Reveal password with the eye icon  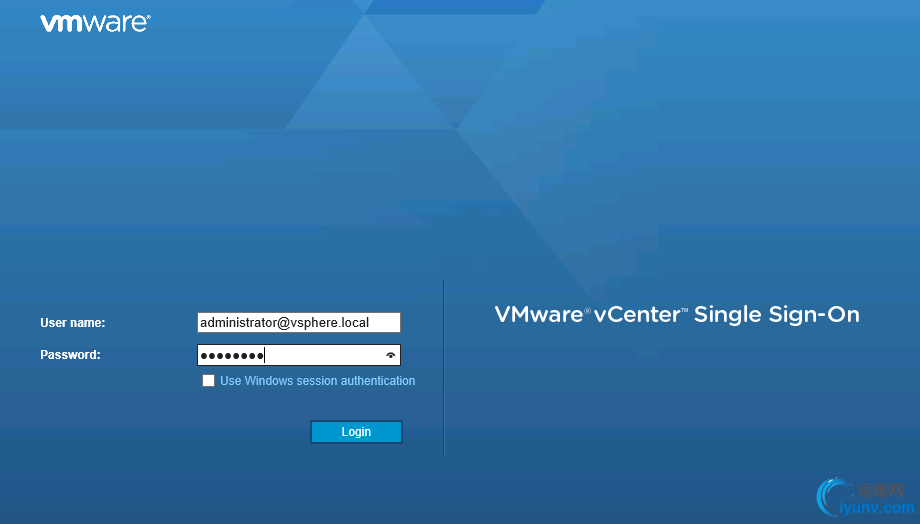391,355
